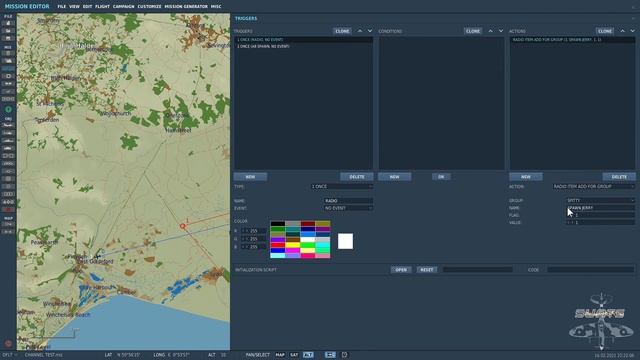Select trigger row 1 ONCE (AB SPAWN, NO EVENT)
Viewport: 640px width, 360px height.
[x=303, y=47]
